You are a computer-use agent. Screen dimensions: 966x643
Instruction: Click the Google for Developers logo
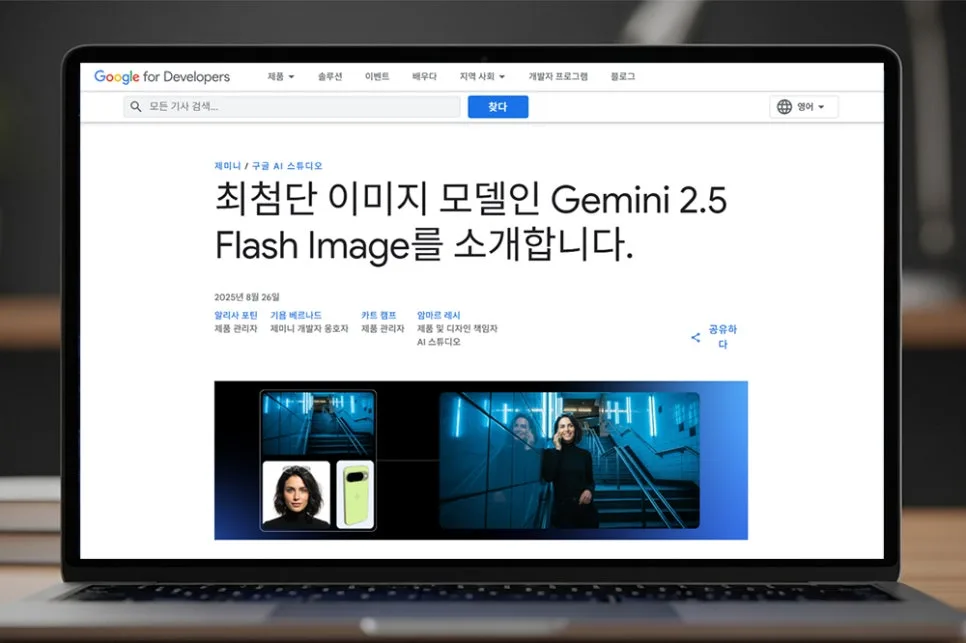pyautogui.click(x=162, y=77)
